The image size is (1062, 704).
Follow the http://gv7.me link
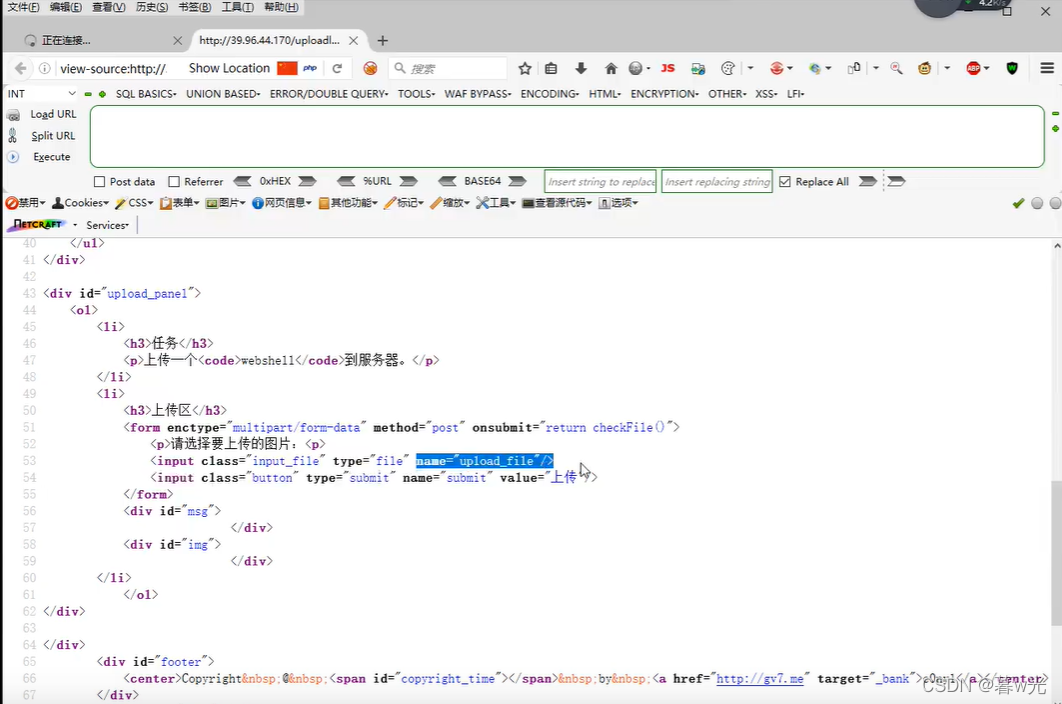(760, 678)
